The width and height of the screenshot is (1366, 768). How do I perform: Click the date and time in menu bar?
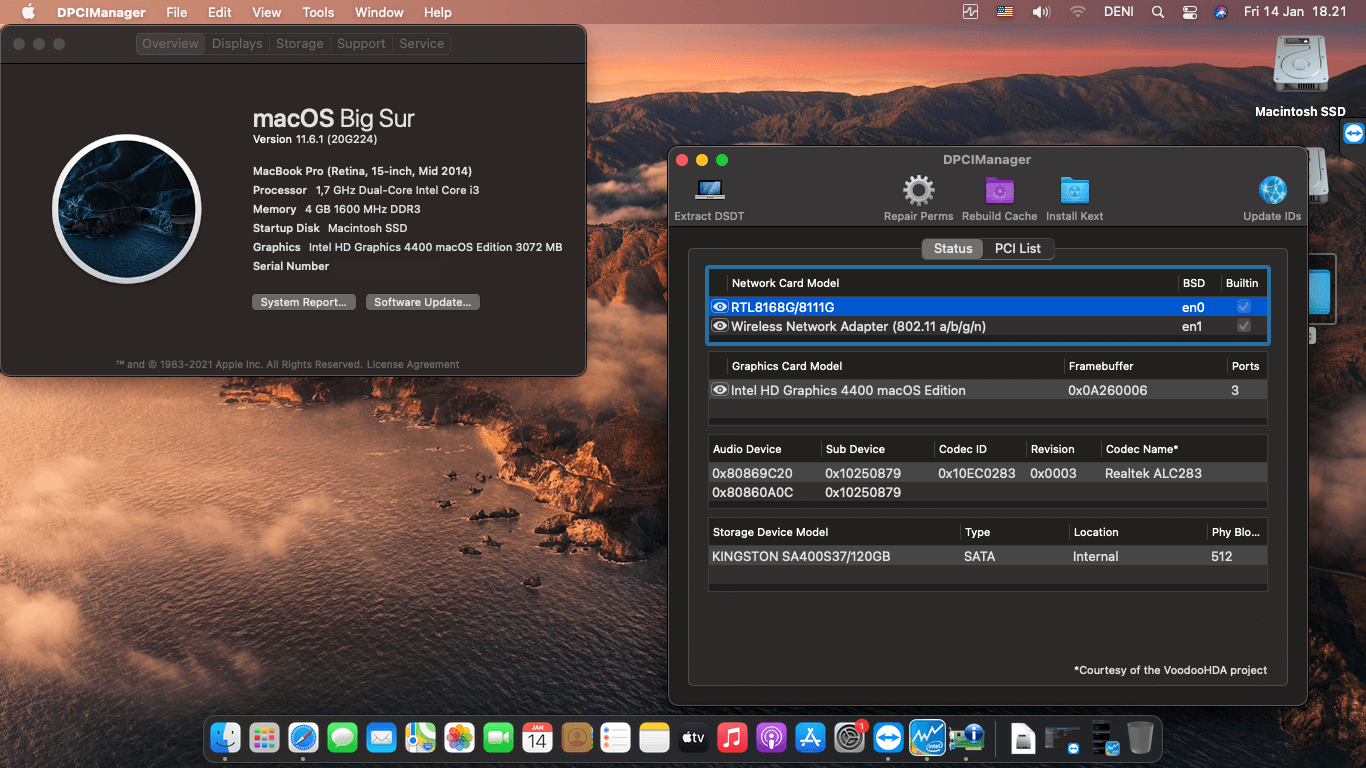[1295, 12]
